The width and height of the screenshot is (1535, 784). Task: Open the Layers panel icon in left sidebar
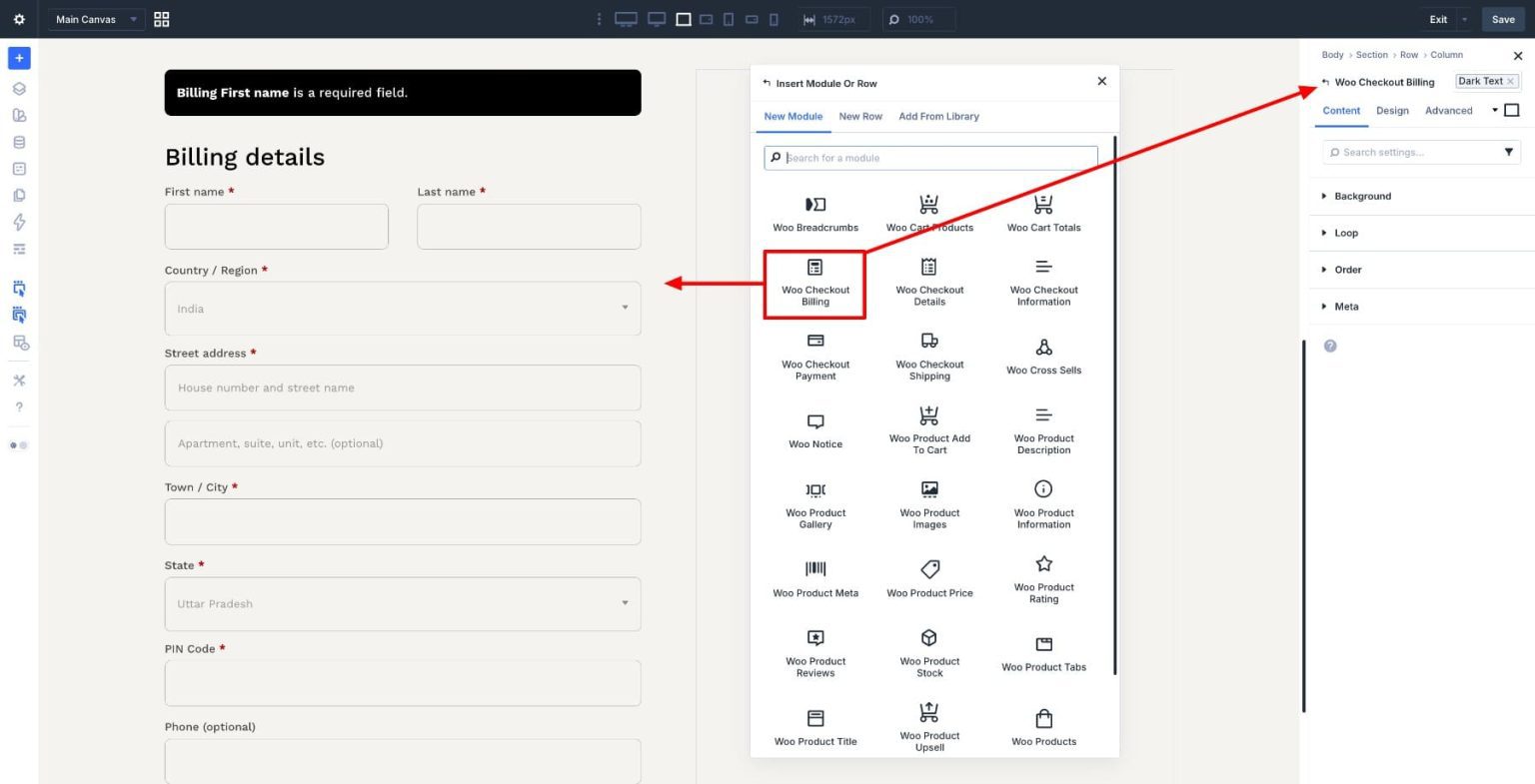19,88
